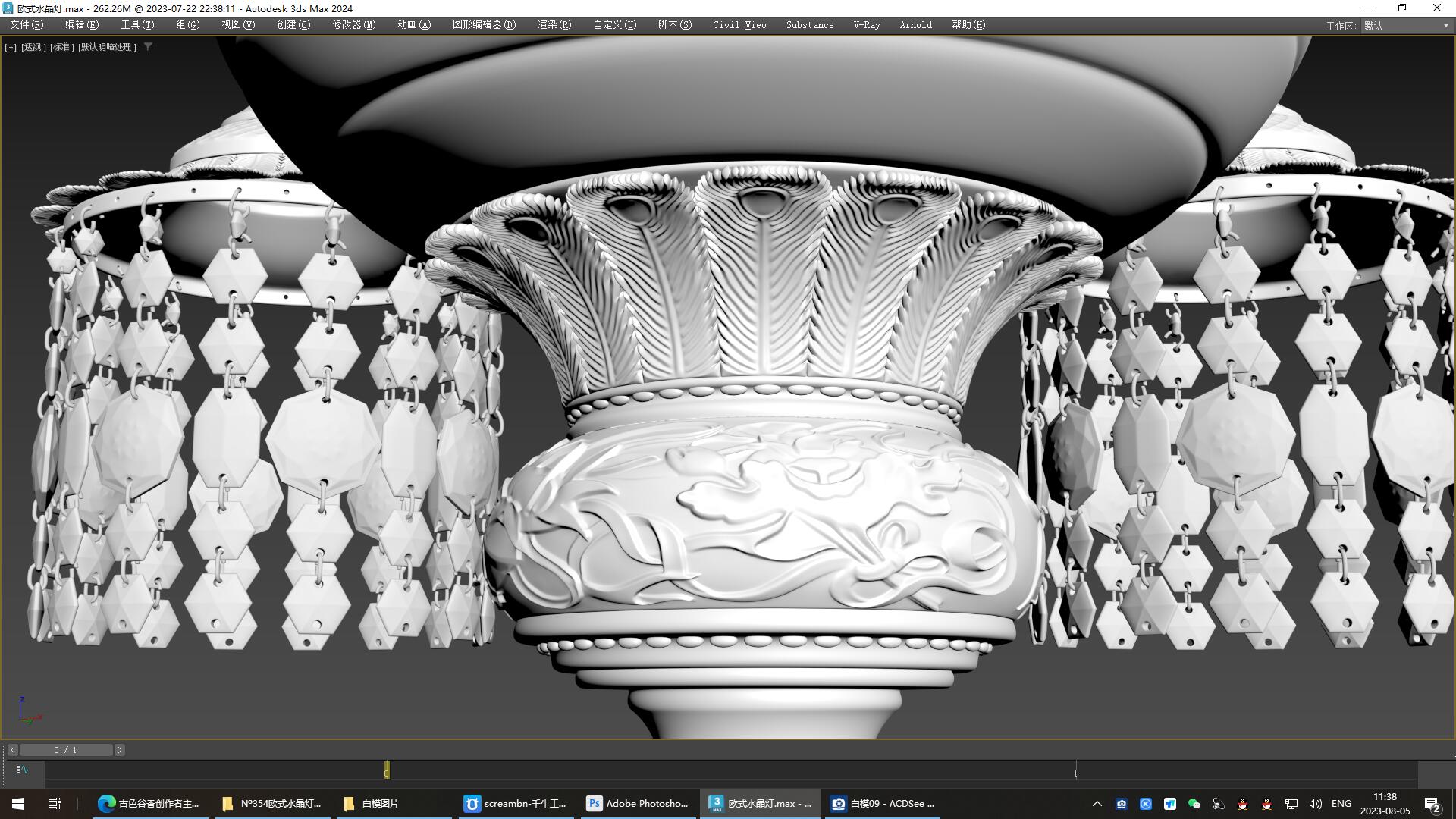Open the V-Ray menu
Viewport: 1456px width, 819px height.
pos(865,24)
